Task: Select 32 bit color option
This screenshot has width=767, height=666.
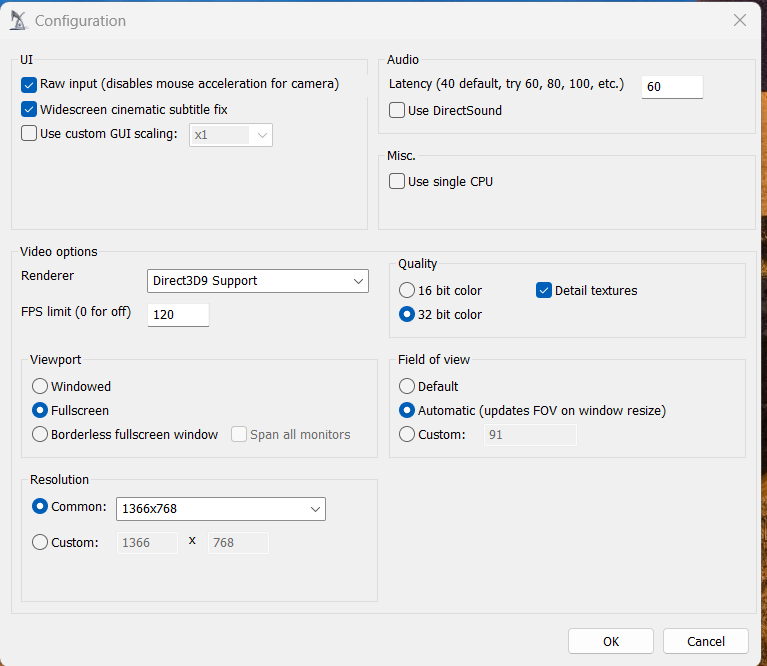Action: 406,314
